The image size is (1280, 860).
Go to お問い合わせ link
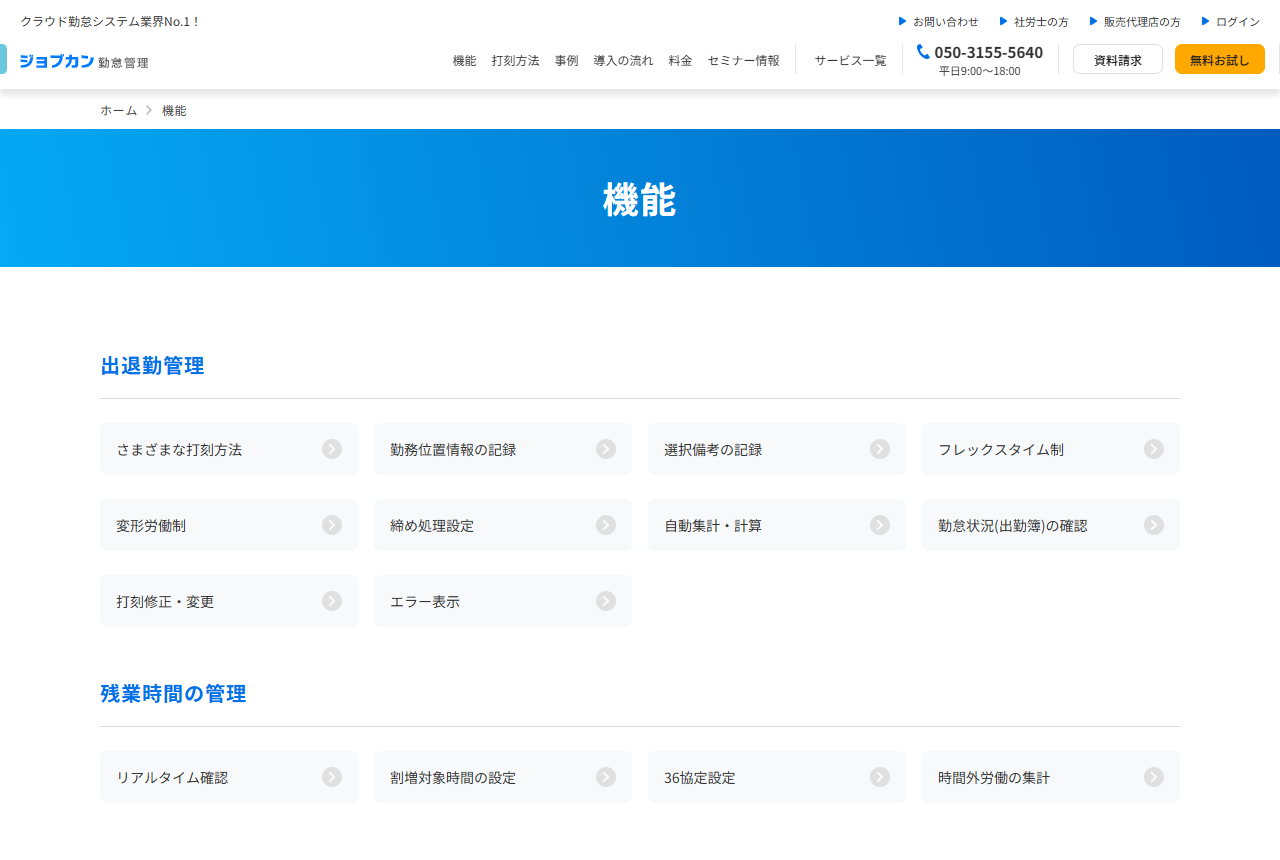click(938, 21)
